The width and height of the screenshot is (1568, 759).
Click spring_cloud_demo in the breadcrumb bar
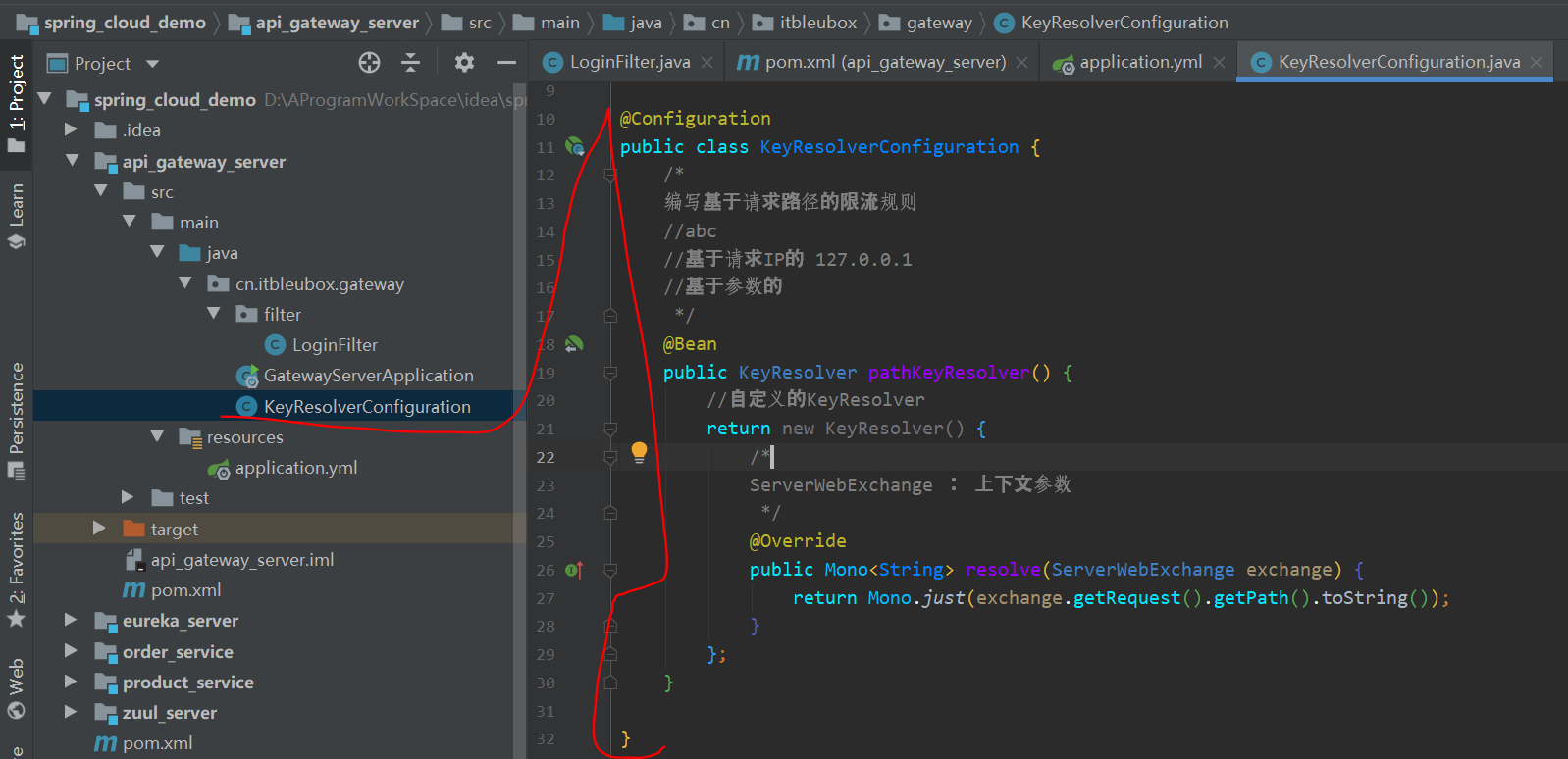(x=112, y=22)
